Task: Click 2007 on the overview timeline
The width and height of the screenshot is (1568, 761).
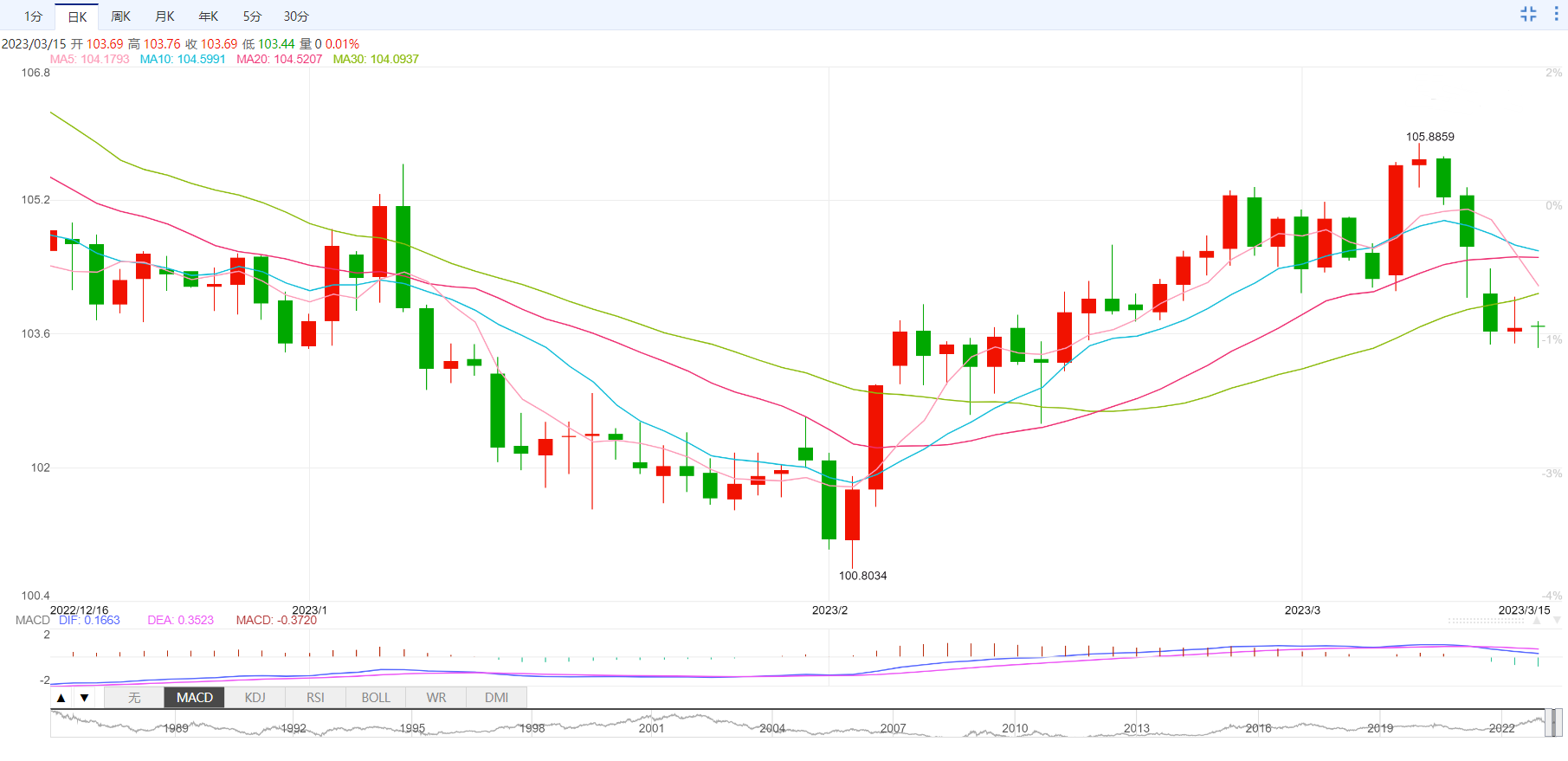Action: pyautogui.click(x=893, y=728)
